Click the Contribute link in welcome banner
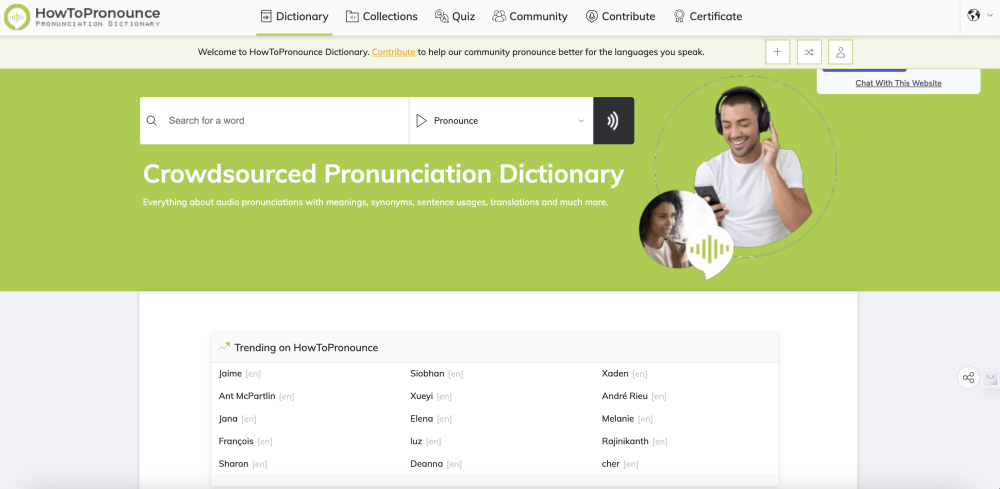 (393, 52)
